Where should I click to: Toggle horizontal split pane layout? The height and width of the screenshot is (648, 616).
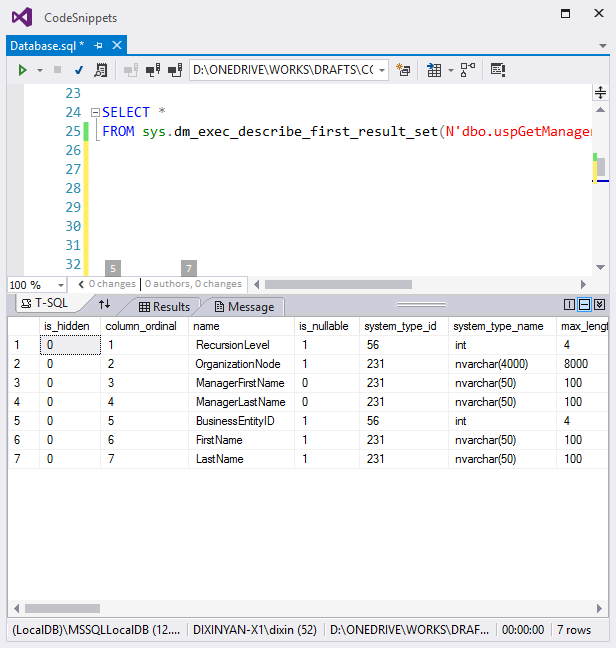tap(584, 305)
